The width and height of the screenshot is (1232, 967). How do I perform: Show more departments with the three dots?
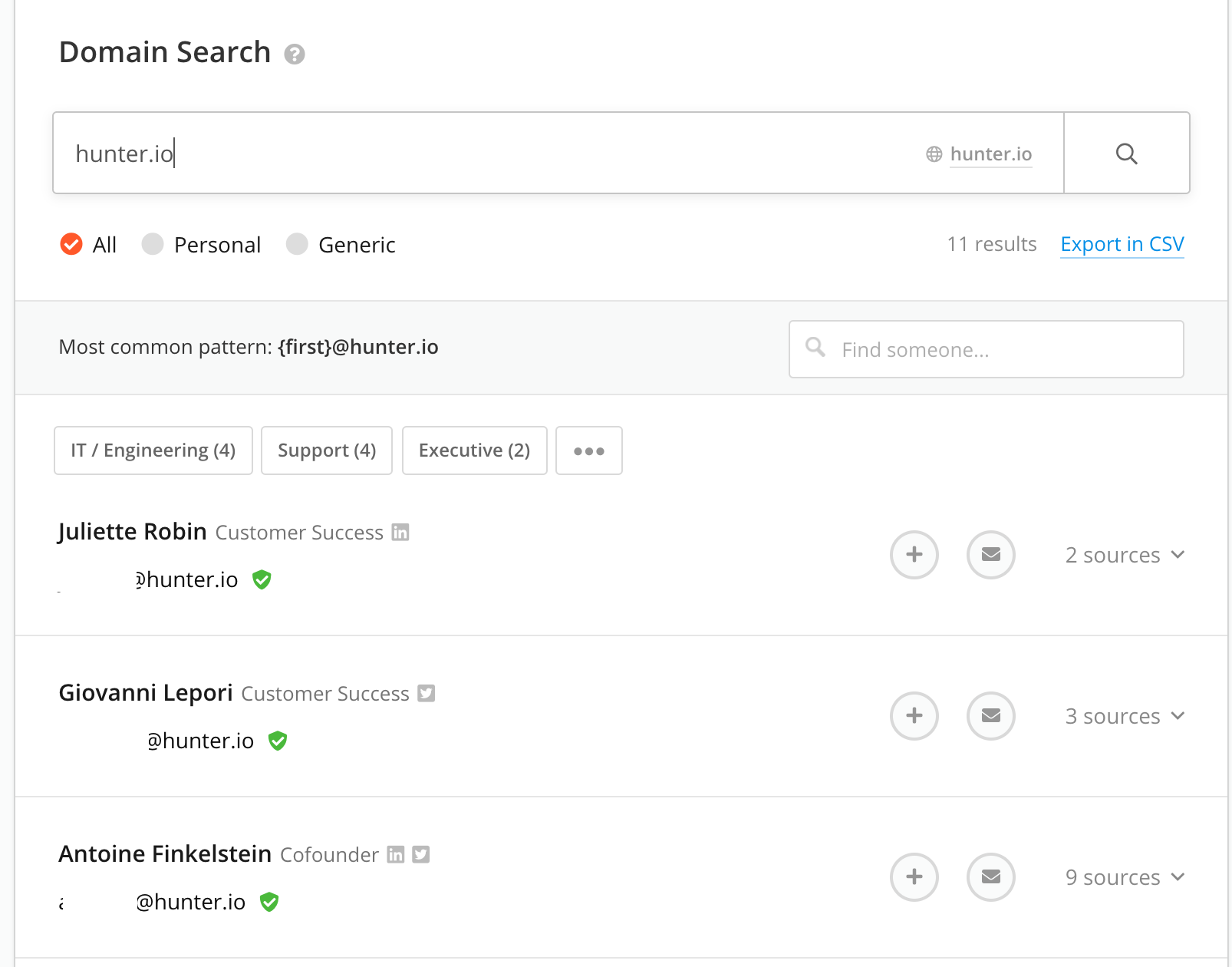click(x=589, y=450)
